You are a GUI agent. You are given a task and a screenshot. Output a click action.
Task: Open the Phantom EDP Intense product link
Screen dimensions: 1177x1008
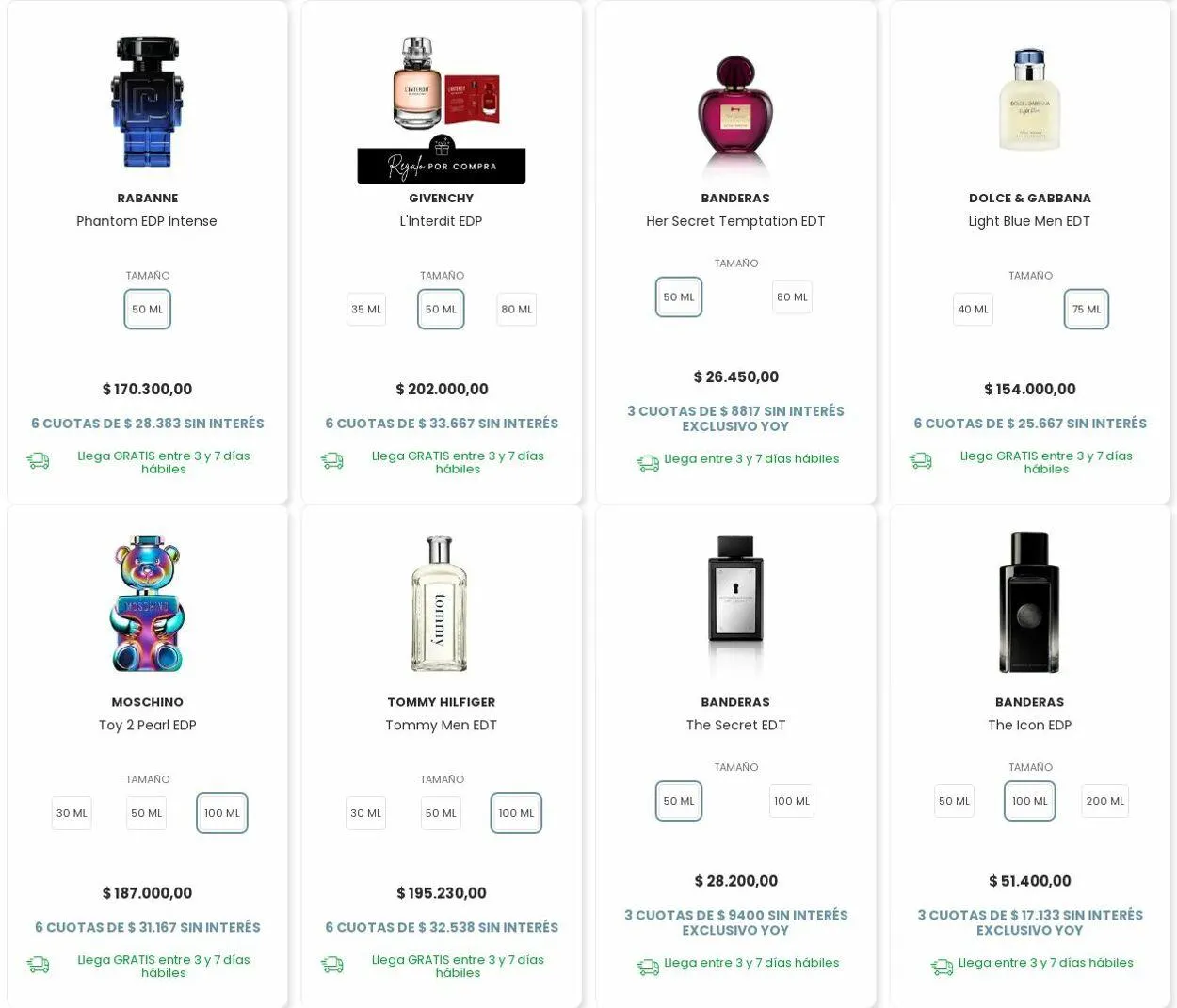coord(147,221)
